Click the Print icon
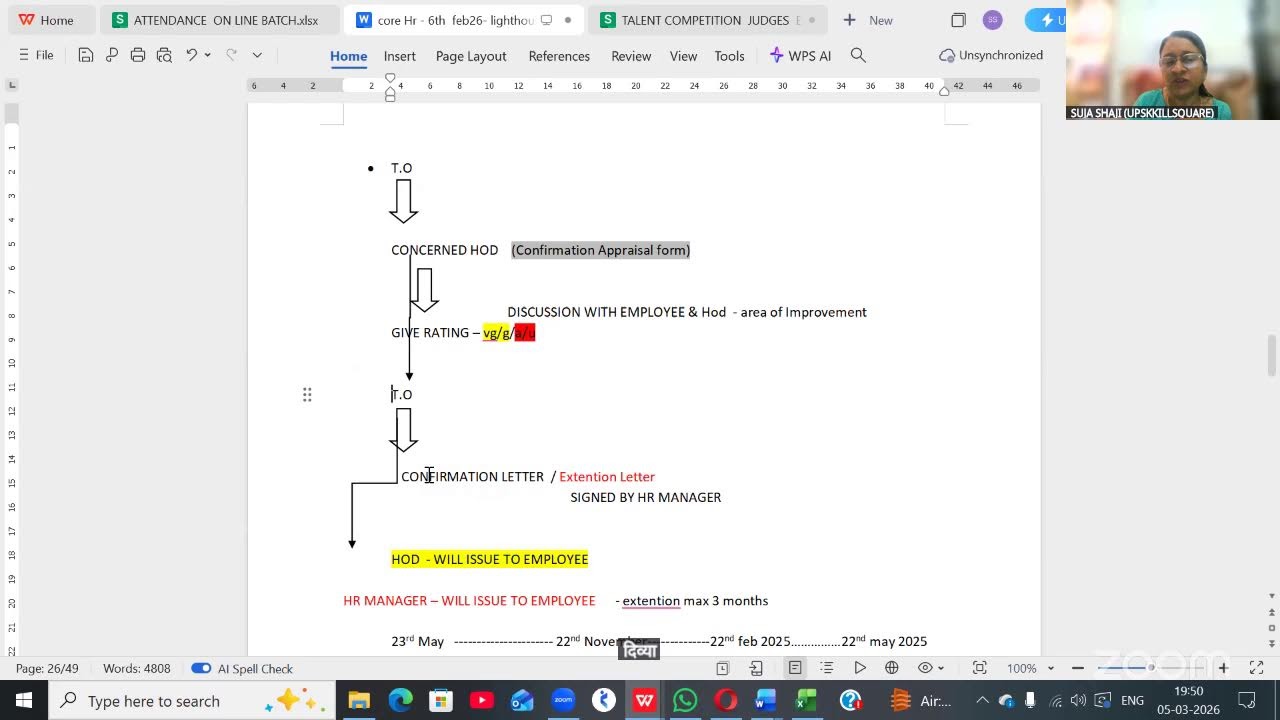The width and height of the screenshot is (1280, 720). [x=138, y=56]
